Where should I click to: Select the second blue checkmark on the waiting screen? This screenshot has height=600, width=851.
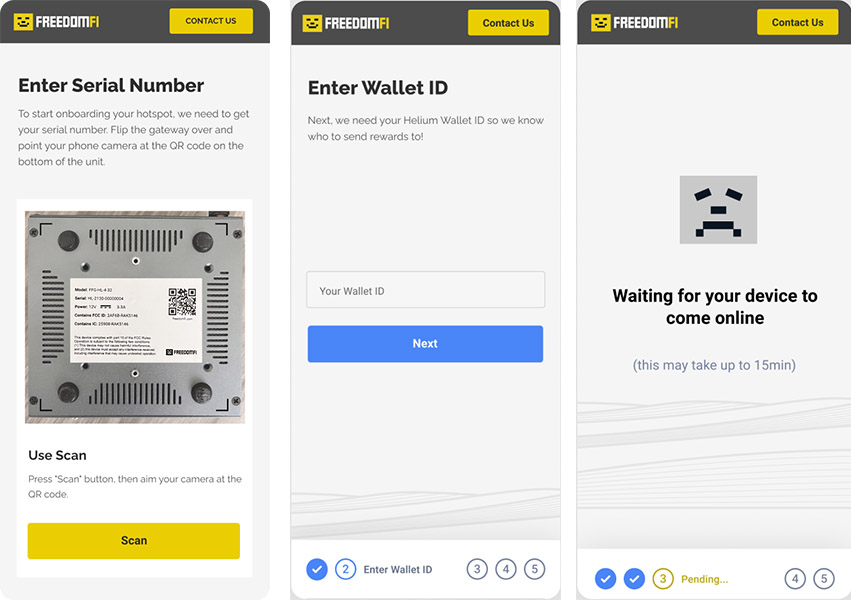pyautogui.click(x=634, y=579)
